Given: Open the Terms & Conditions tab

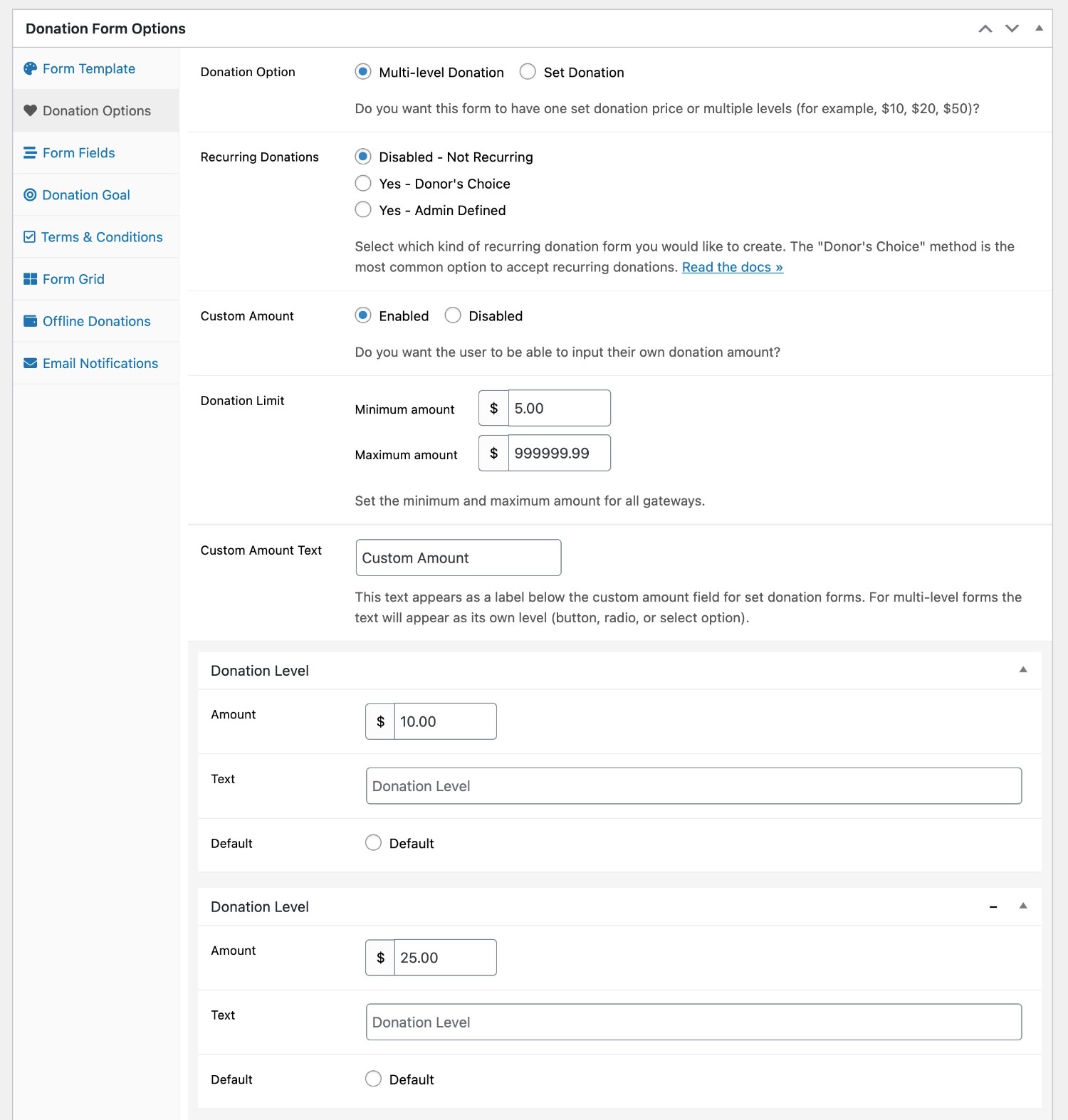Looking at the screenshot, I should click(x=95, y=236).
